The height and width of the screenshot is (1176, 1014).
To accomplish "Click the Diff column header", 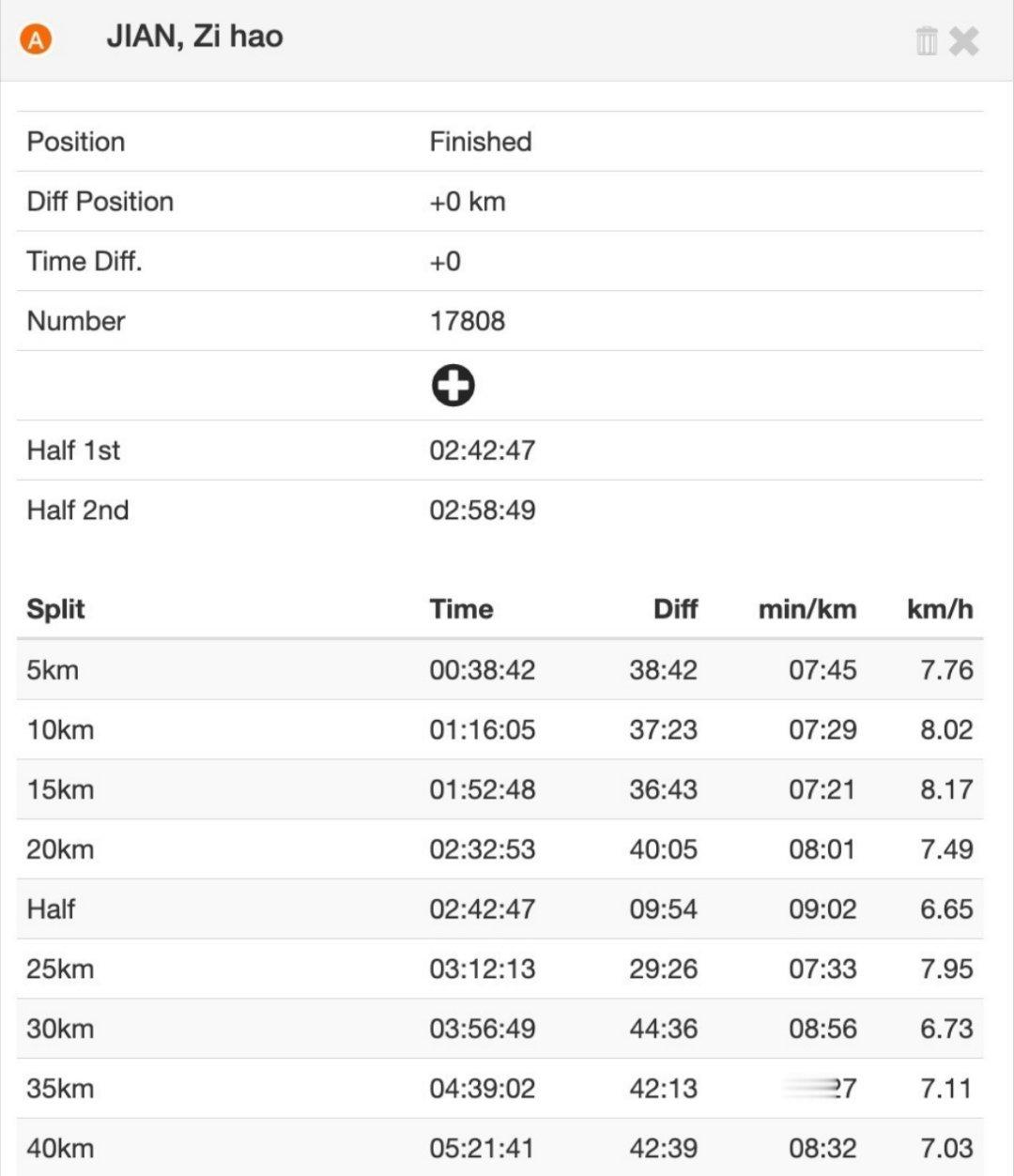I will (x=675, y=609).
